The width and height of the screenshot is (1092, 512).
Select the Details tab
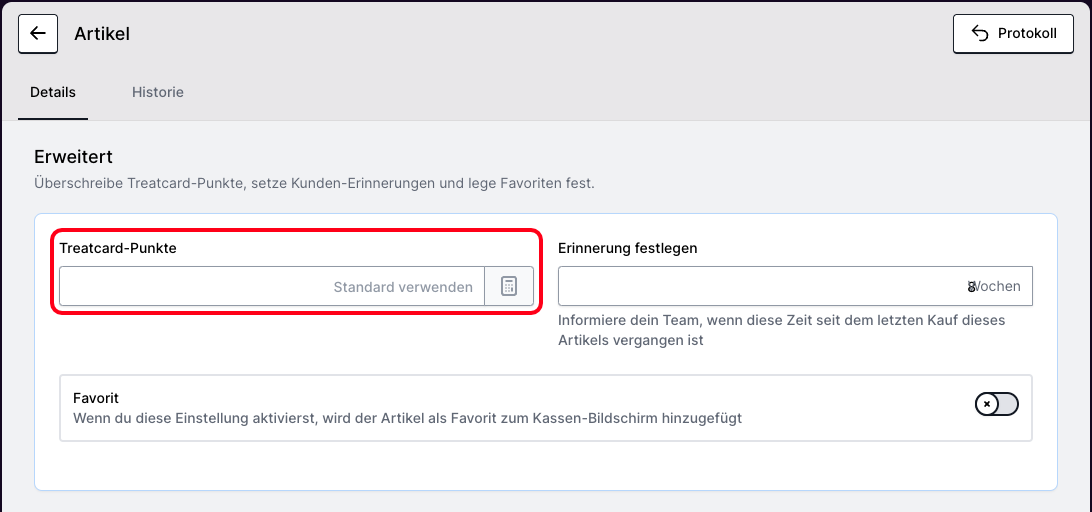(x=53, y=92)
